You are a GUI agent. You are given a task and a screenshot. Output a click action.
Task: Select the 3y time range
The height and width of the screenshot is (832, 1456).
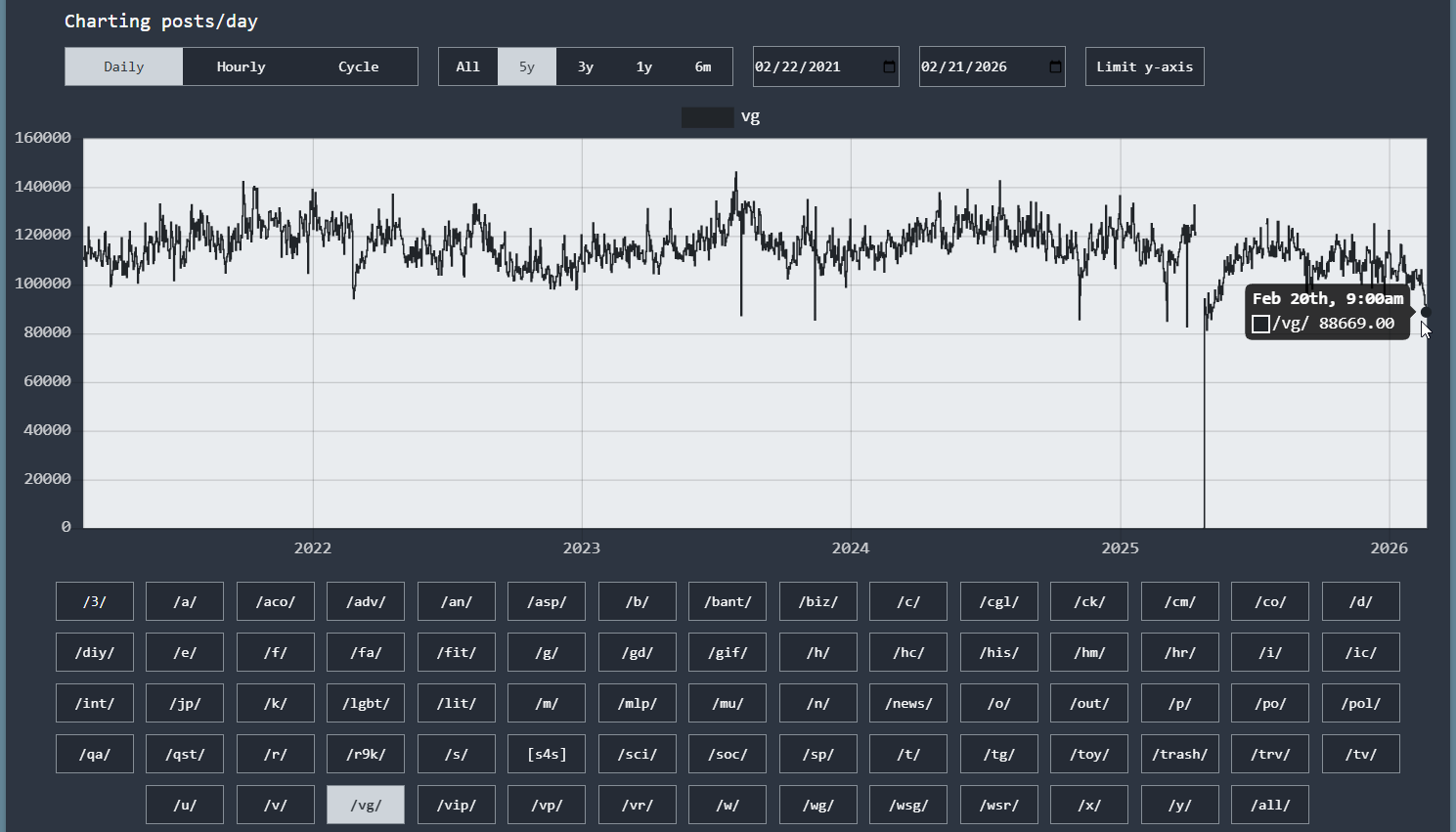click(586, 66)
